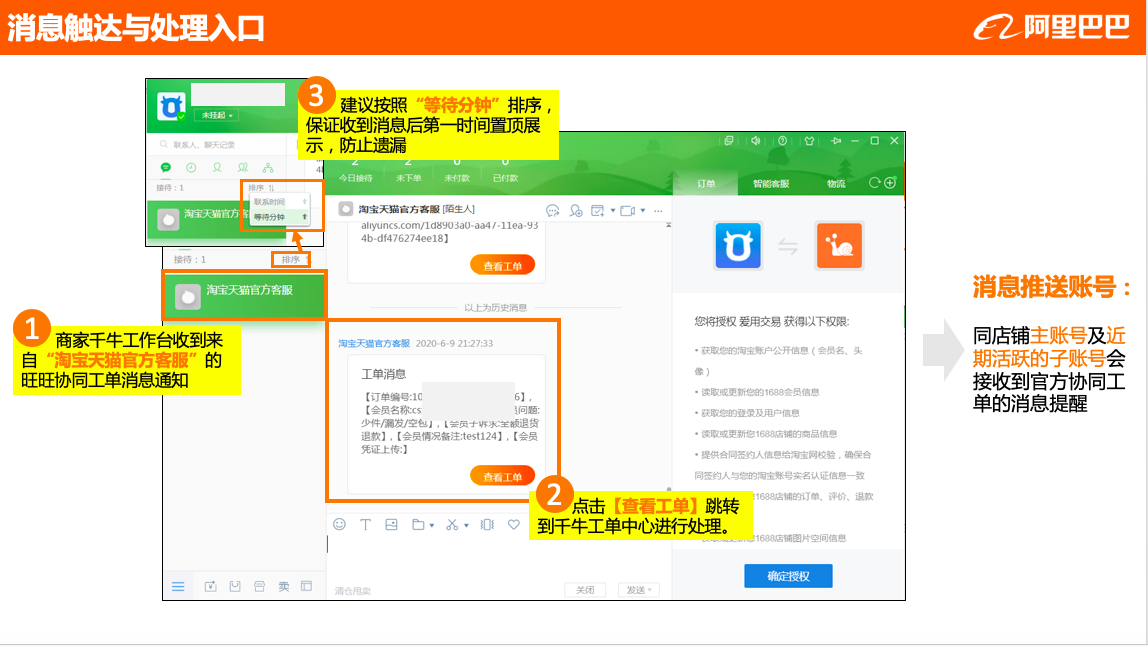
Task: Expand the arrow next to folder icon
Action: pos(432,525)
